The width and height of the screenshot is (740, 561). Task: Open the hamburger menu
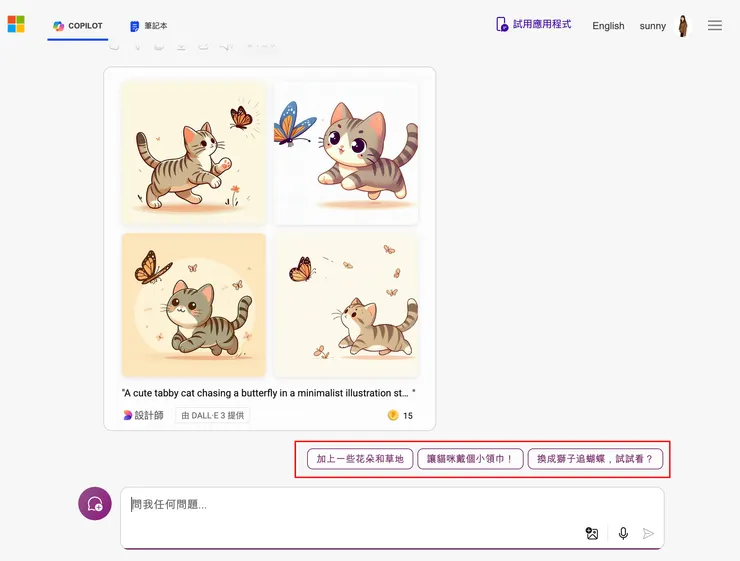[715, 25]
